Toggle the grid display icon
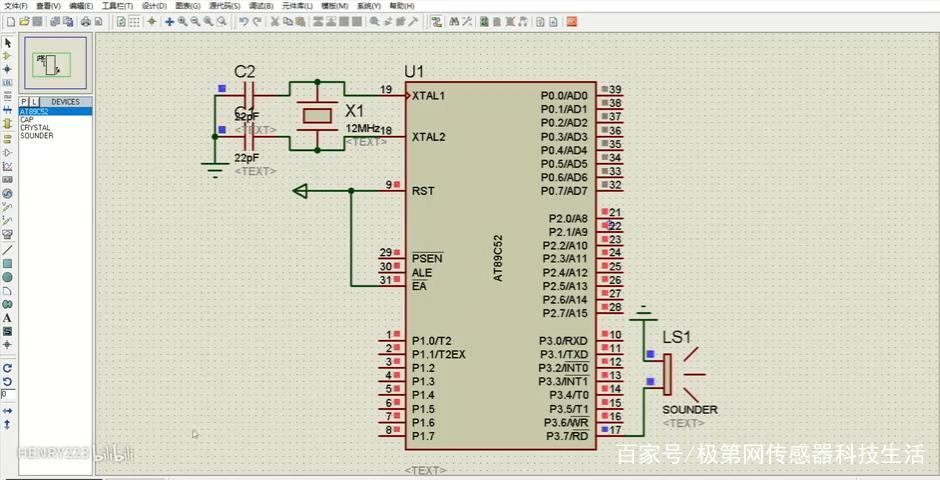Viewport: 940px width, 480px height. 135,22
